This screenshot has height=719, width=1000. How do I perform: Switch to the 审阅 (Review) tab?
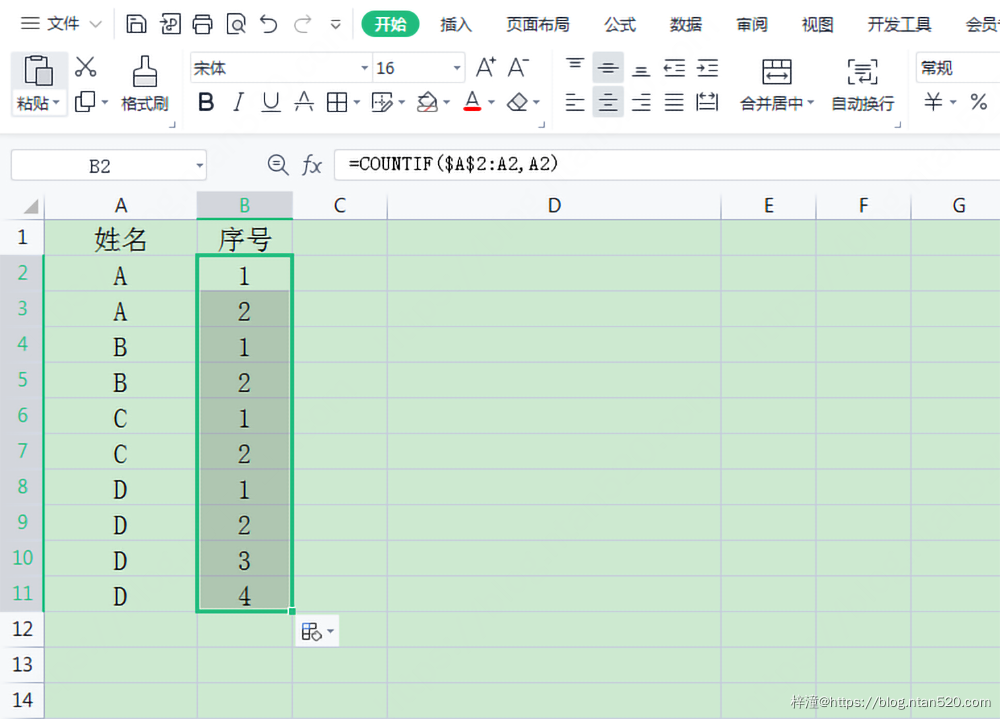751,24
